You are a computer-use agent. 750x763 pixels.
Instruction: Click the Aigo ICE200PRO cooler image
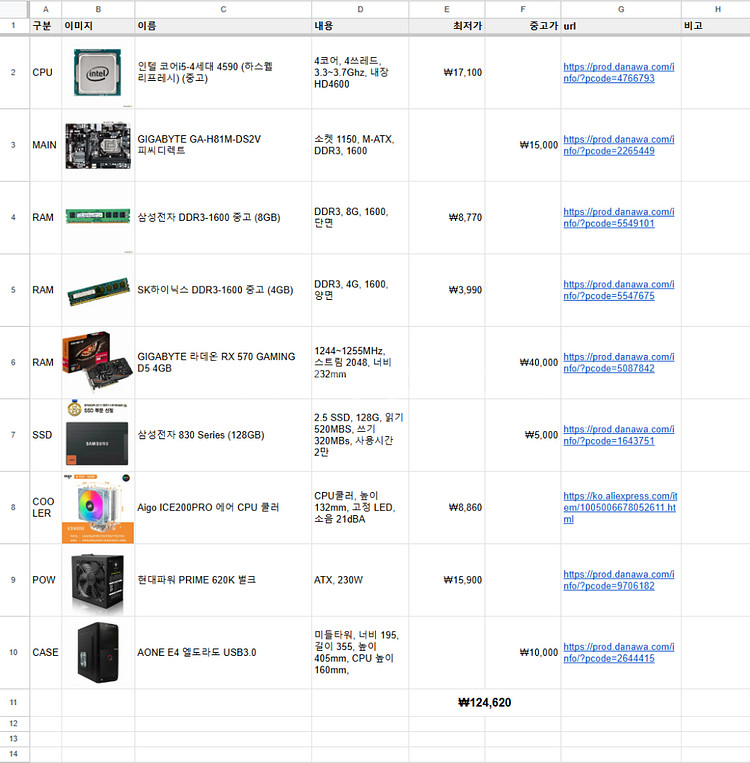[x=98, y=508]
